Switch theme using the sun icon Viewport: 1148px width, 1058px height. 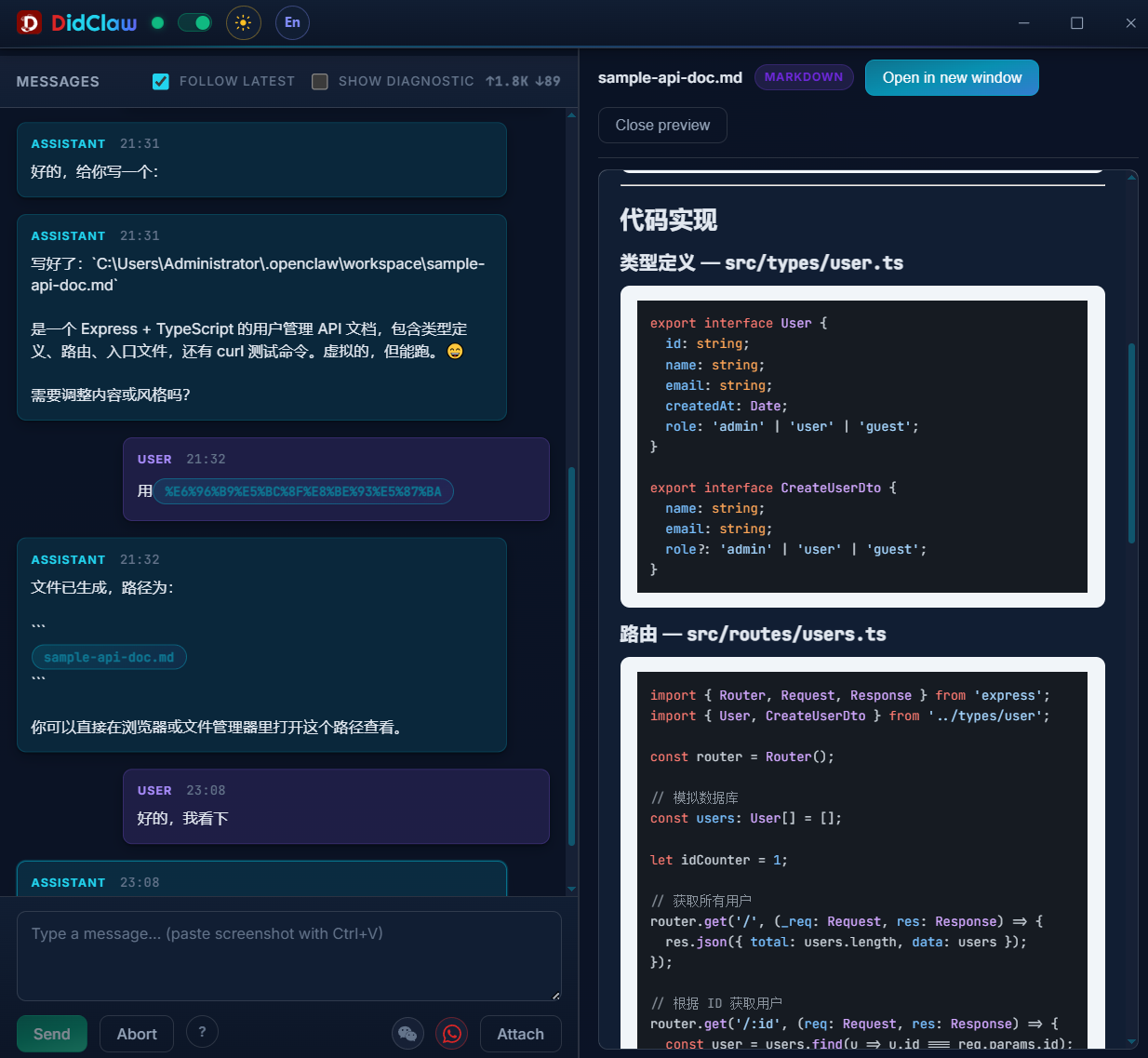pyautogui.click(x=243, y=22)
